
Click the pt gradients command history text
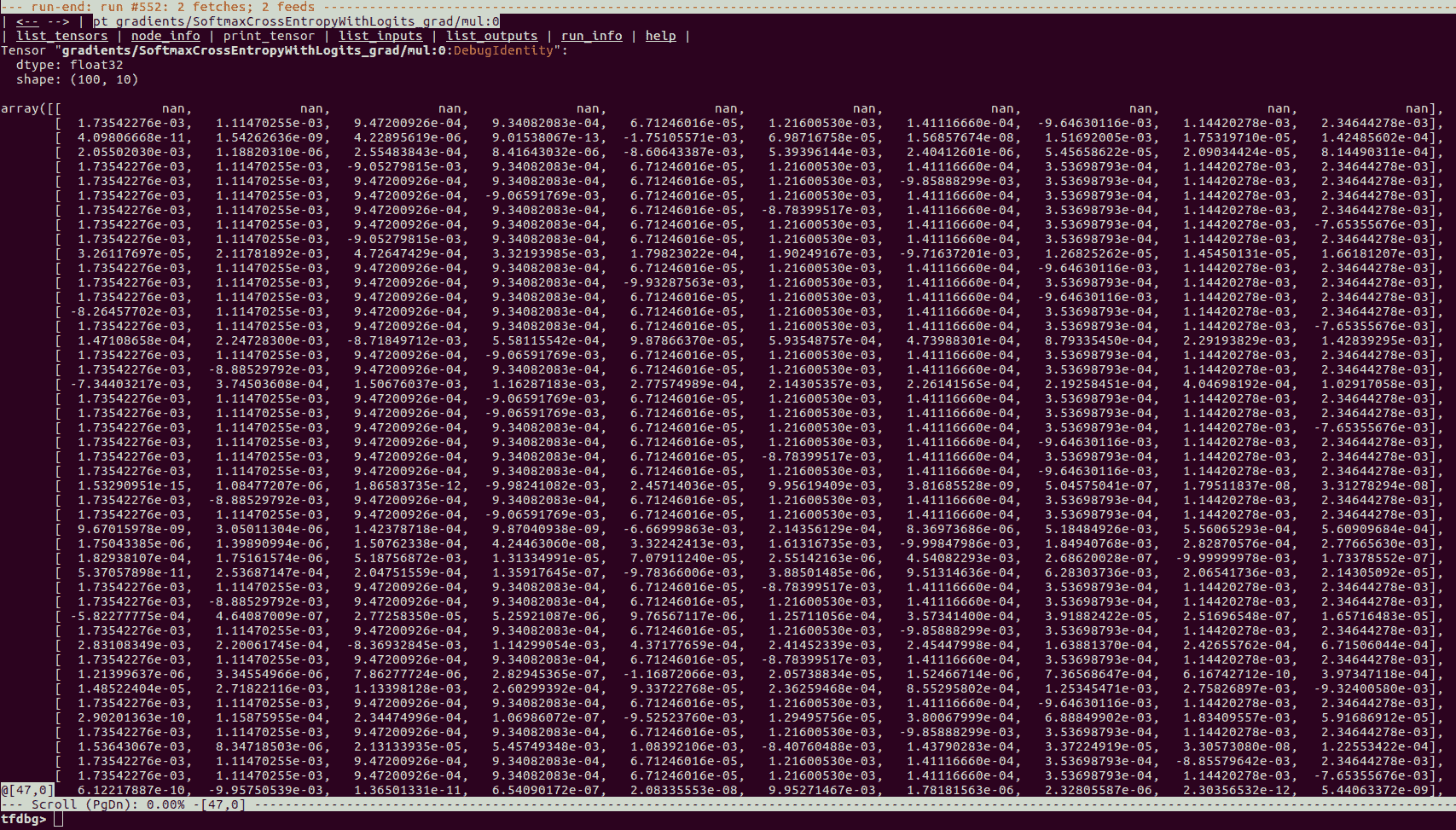point(296,21)
